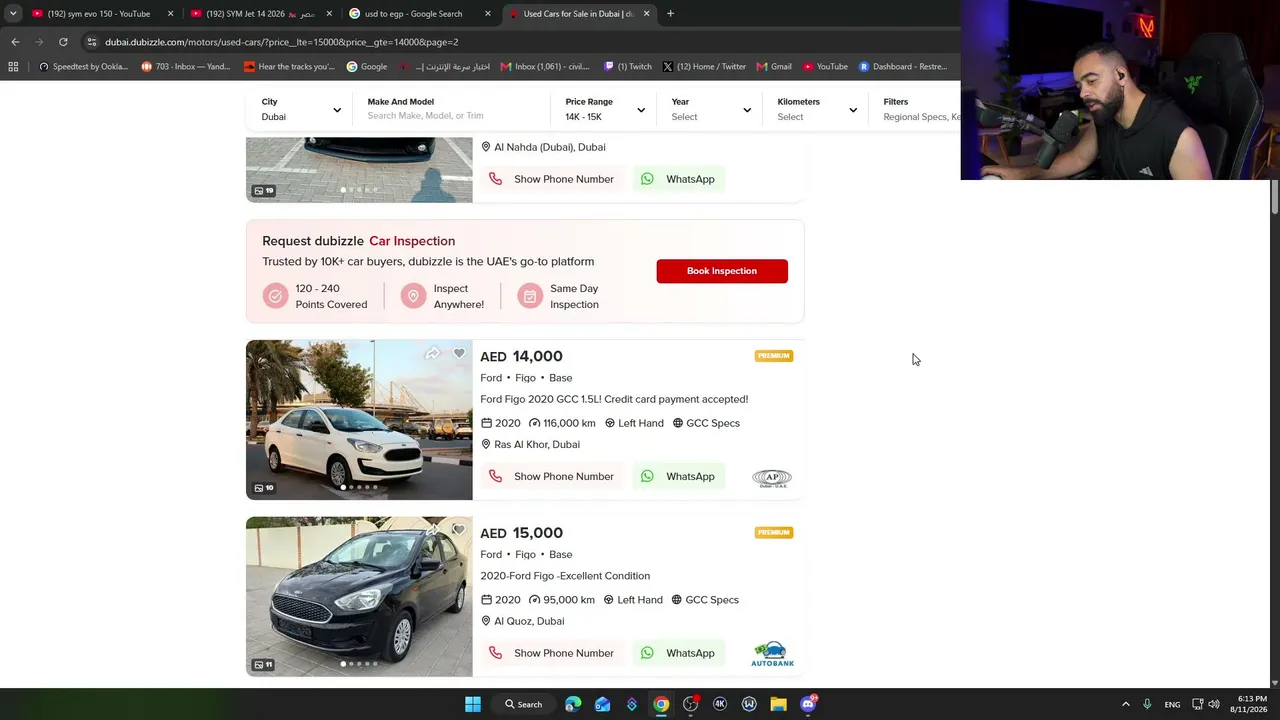Open Discord from the taskbar
This screenshot has height=720, width=1280.
tap(808, 704)
